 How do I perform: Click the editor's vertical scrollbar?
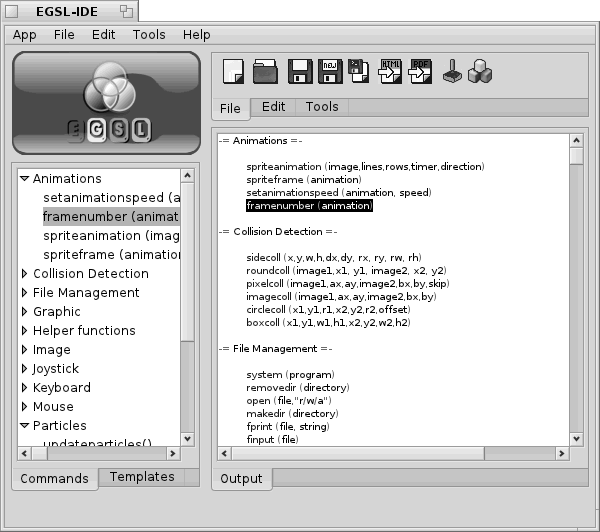[576, 300]
